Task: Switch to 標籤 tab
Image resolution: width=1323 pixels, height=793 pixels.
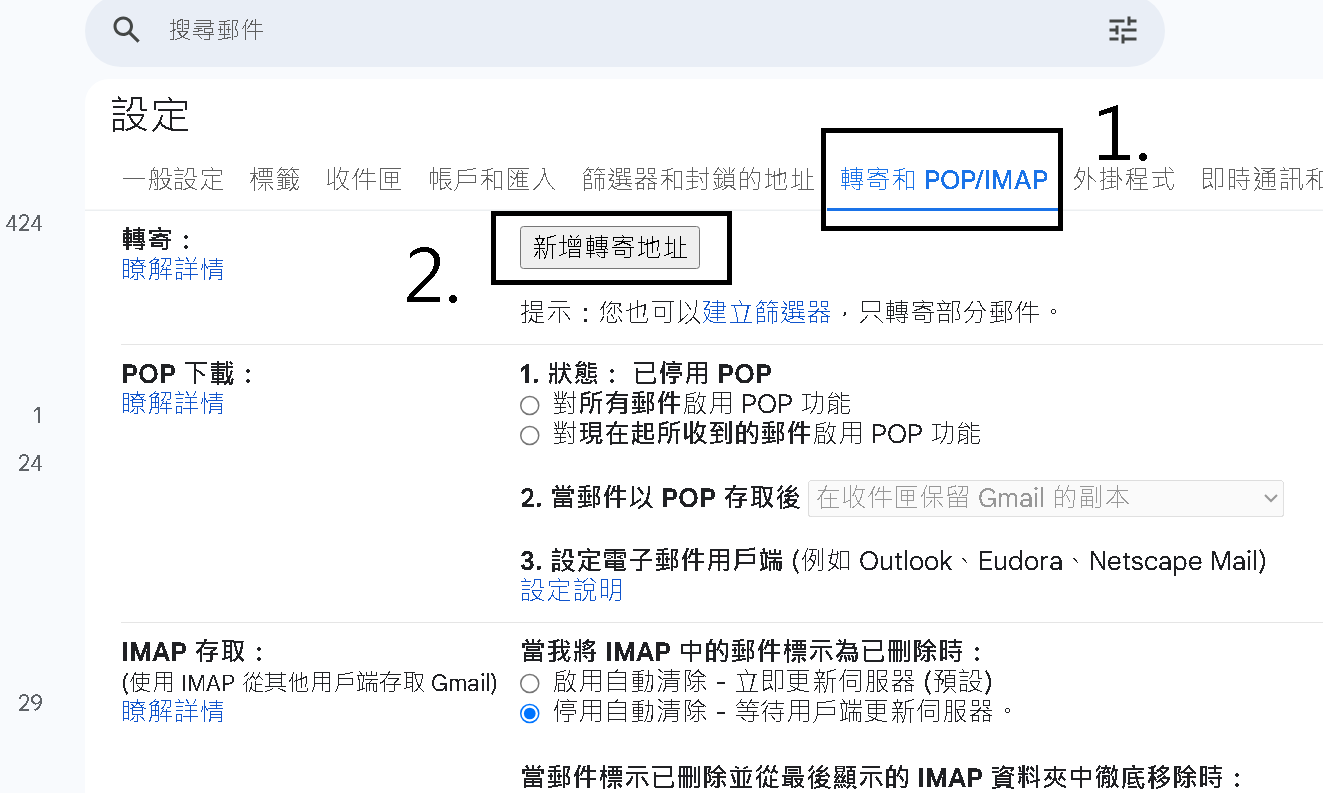Action: (275, 180)
